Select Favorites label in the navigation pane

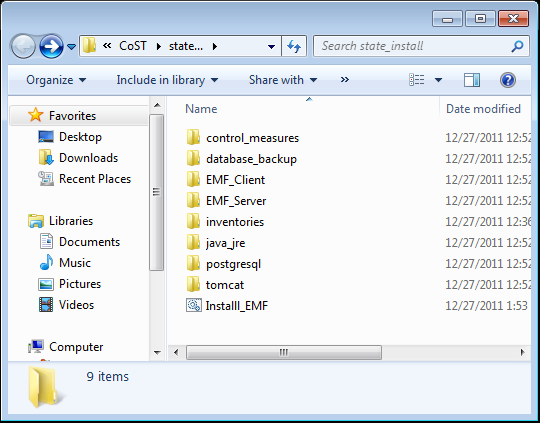(x=72, y=116)
